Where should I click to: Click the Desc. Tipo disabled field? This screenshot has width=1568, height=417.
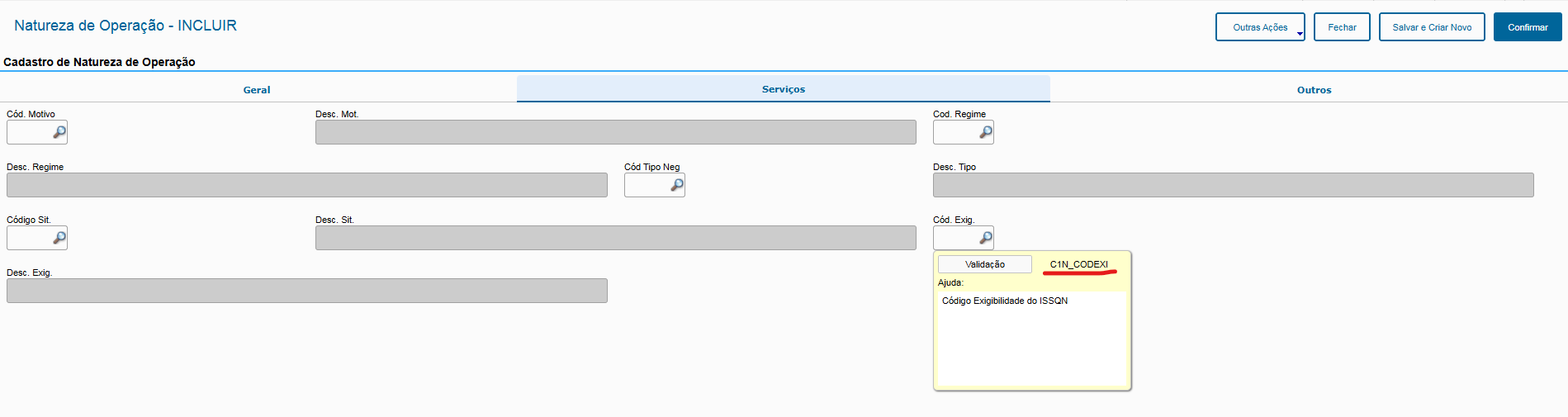pyautogui.click(x=1234, y=185)
